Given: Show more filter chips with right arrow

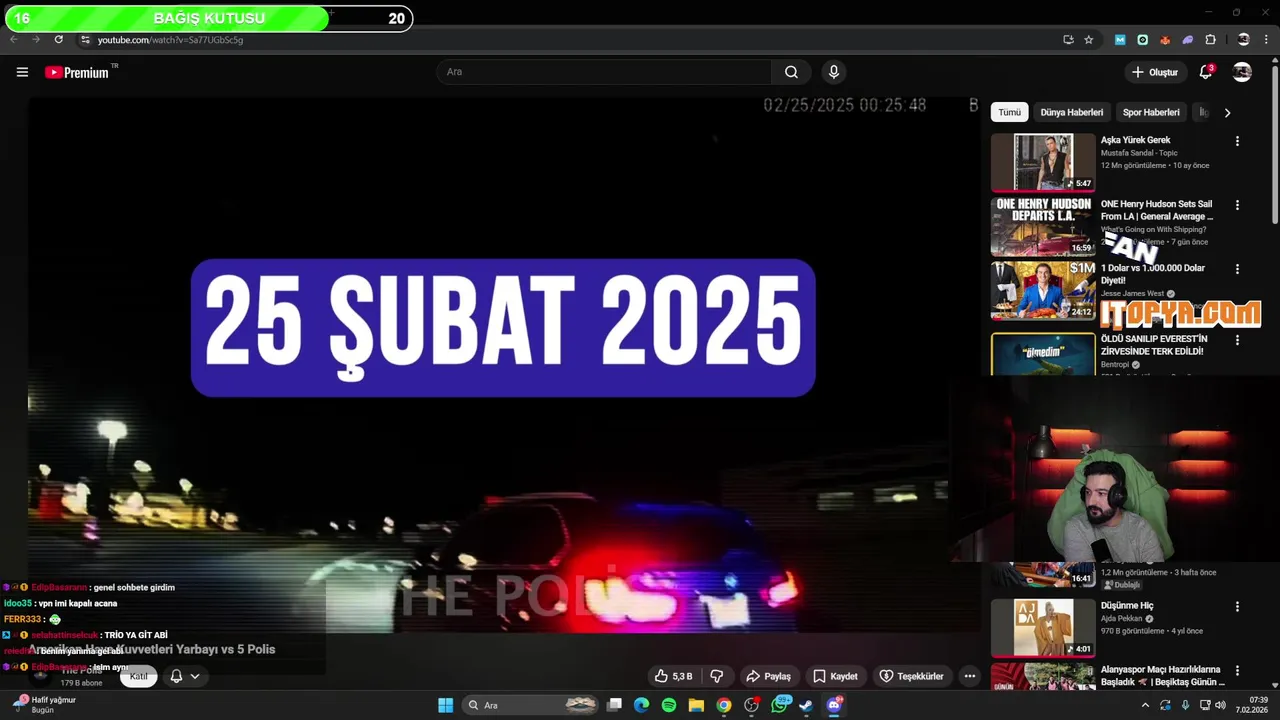Looking at the screenshot, I should point(1227,112).
